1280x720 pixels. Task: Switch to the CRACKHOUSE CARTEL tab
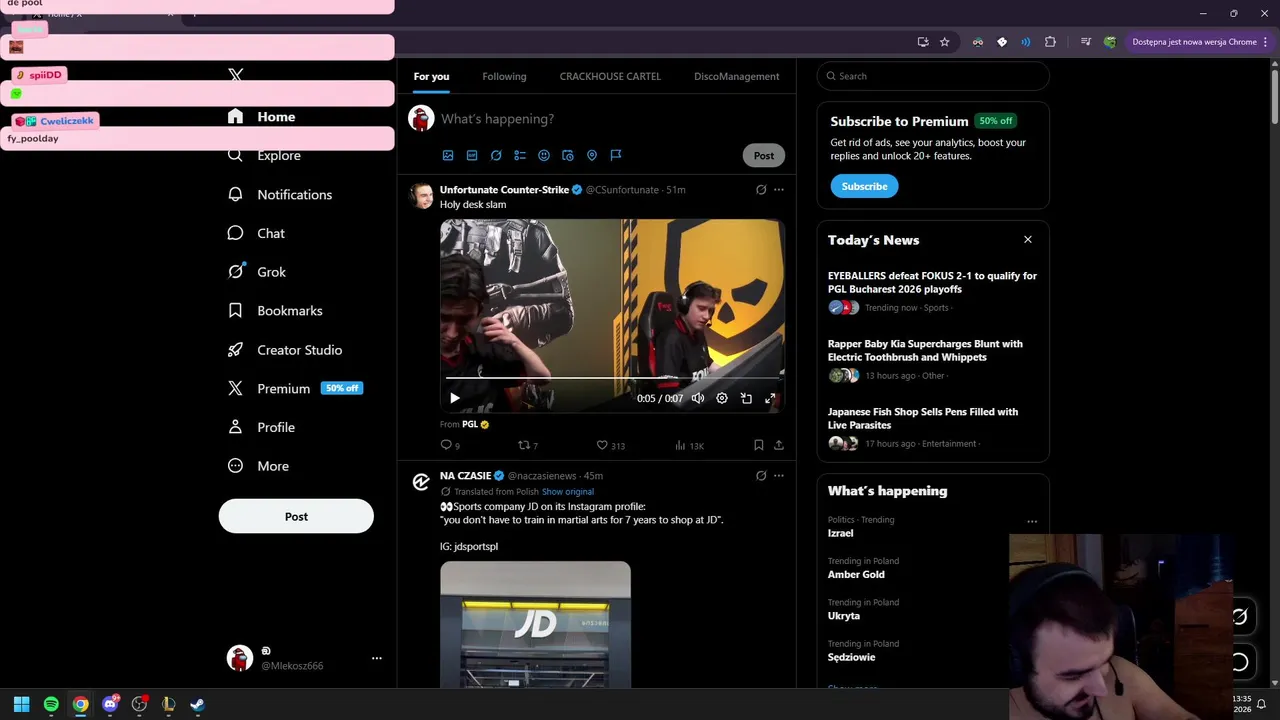click(x=610, y=76)
